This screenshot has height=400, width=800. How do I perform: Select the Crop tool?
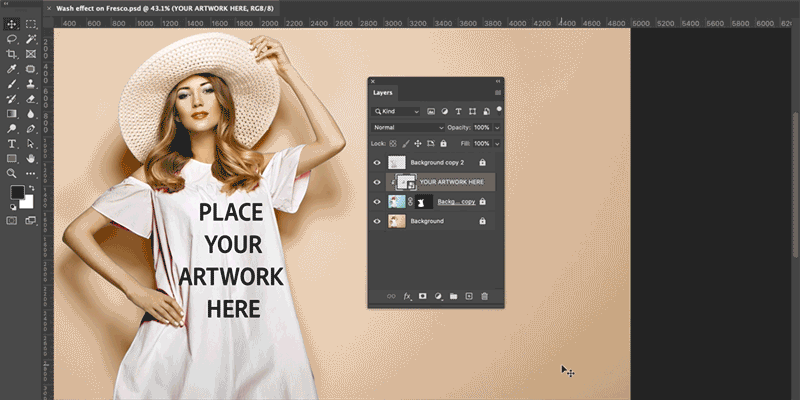click(x=12, y=55)
